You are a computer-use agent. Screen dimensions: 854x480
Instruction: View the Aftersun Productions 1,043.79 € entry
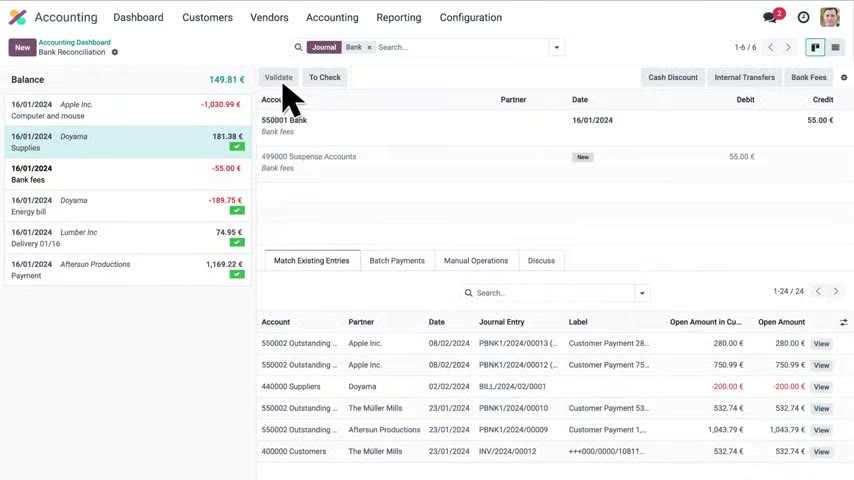tap(821, 430)
